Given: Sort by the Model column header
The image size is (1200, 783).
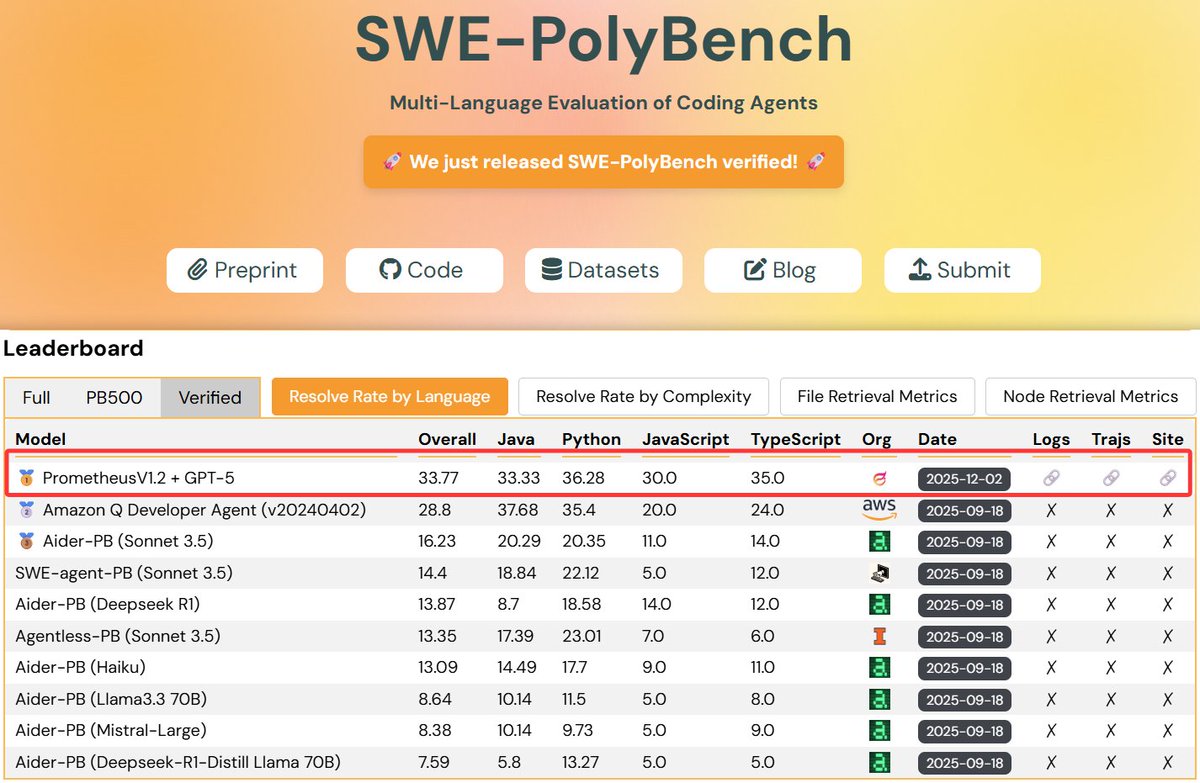Looking at the screenshot, I should pyautogui.click(x=41, y=439).
